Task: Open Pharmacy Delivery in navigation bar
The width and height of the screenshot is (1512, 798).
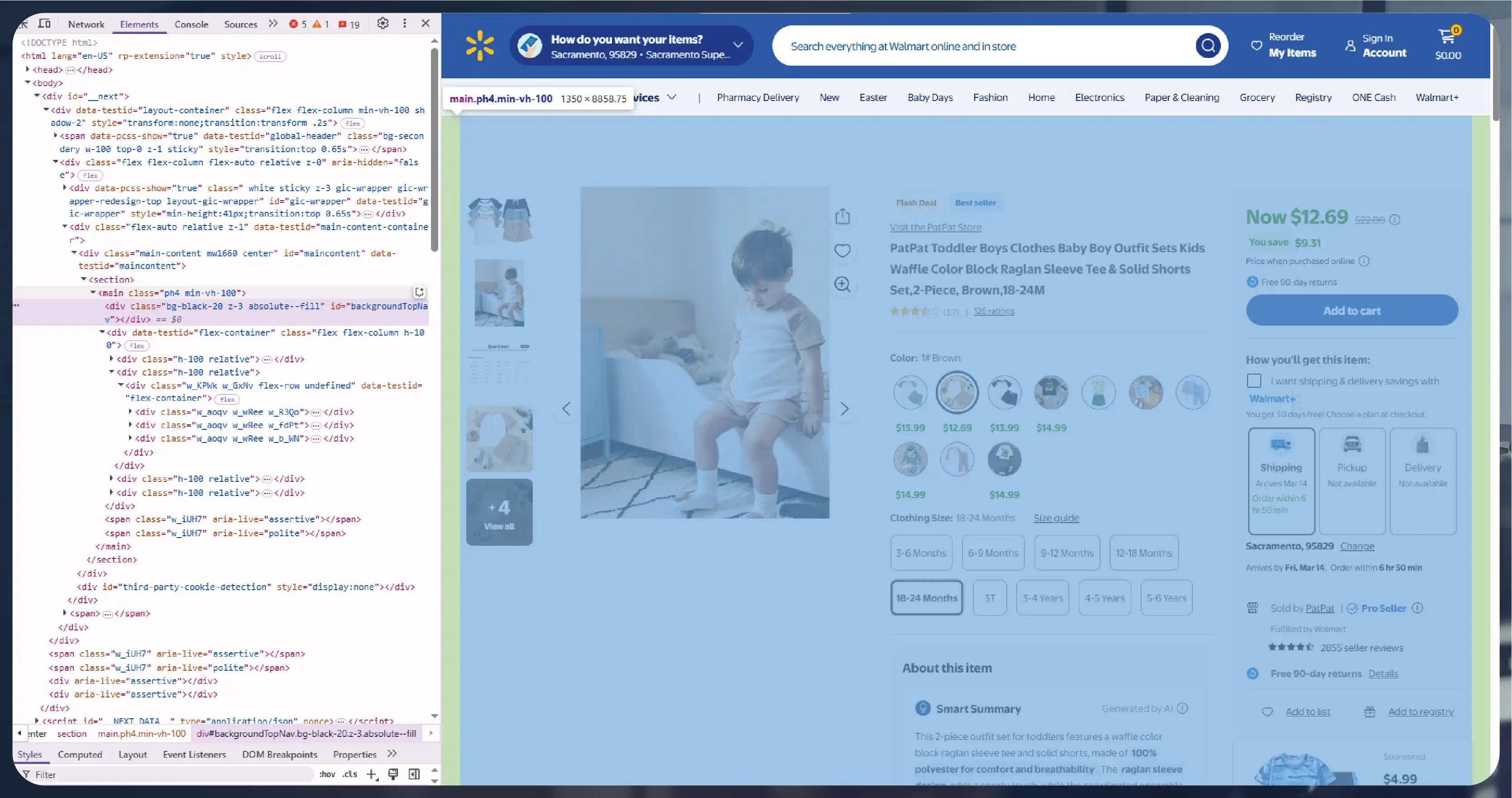Action: click(x=758, y=97)
